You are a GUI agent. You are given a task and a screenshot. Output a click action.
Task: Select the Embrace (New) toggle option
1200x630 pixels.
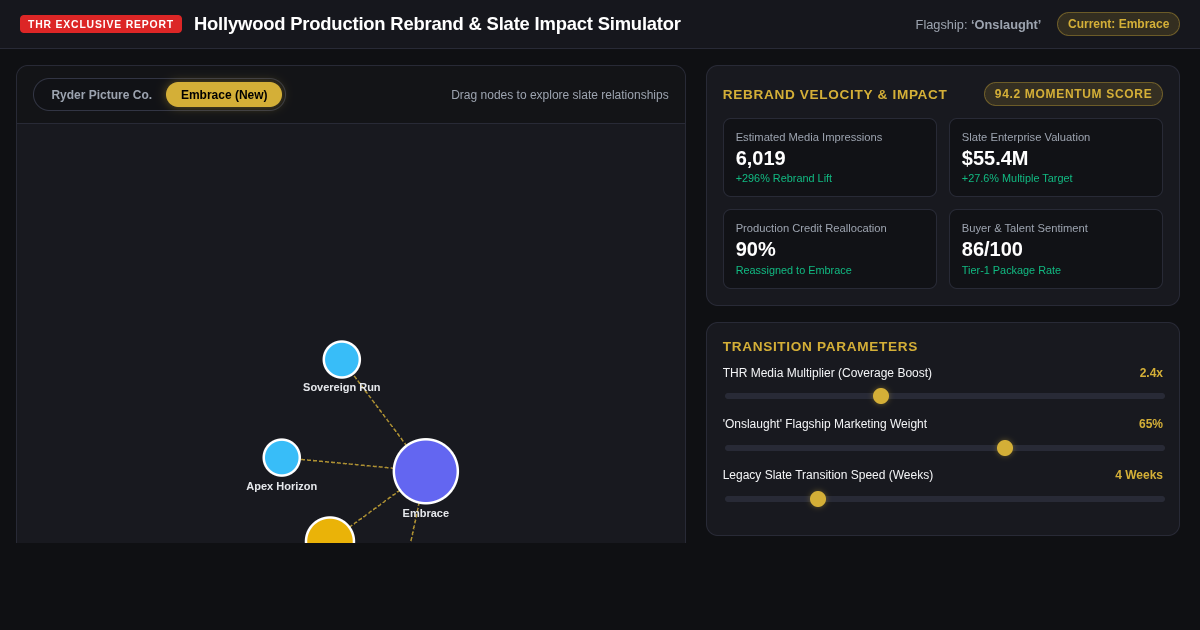(x=224, y=95)
